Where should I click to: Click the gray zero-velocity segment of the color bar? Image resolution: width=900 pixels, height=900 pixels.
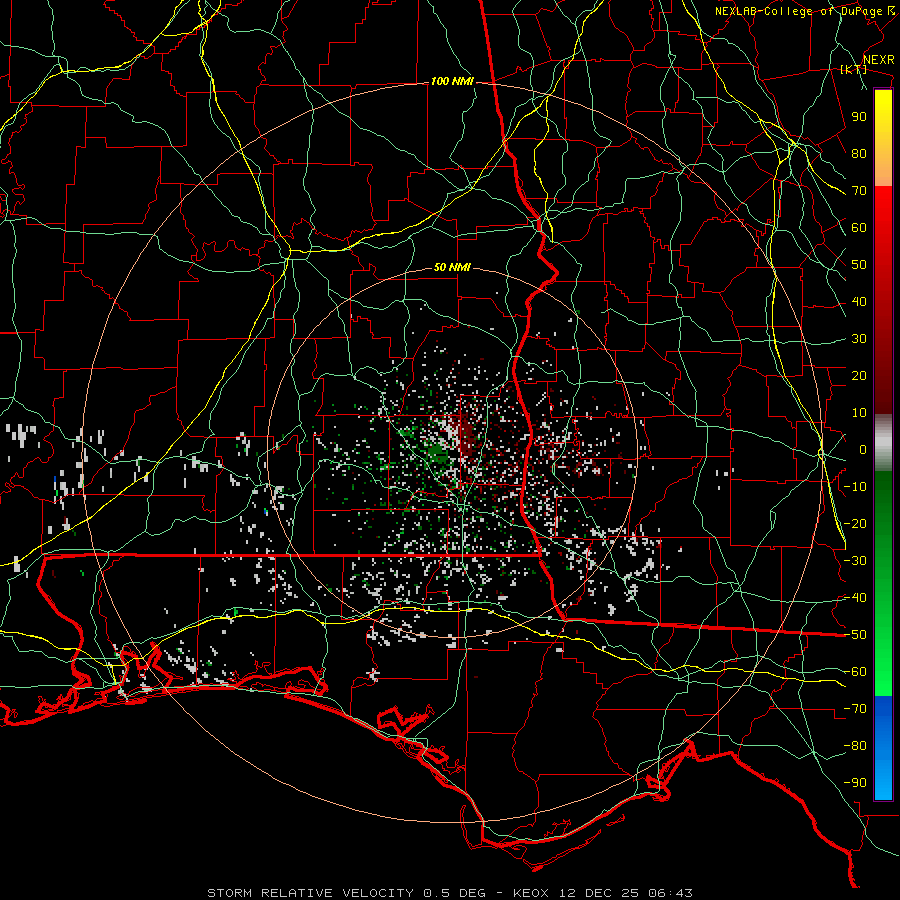tap(883, 442)
